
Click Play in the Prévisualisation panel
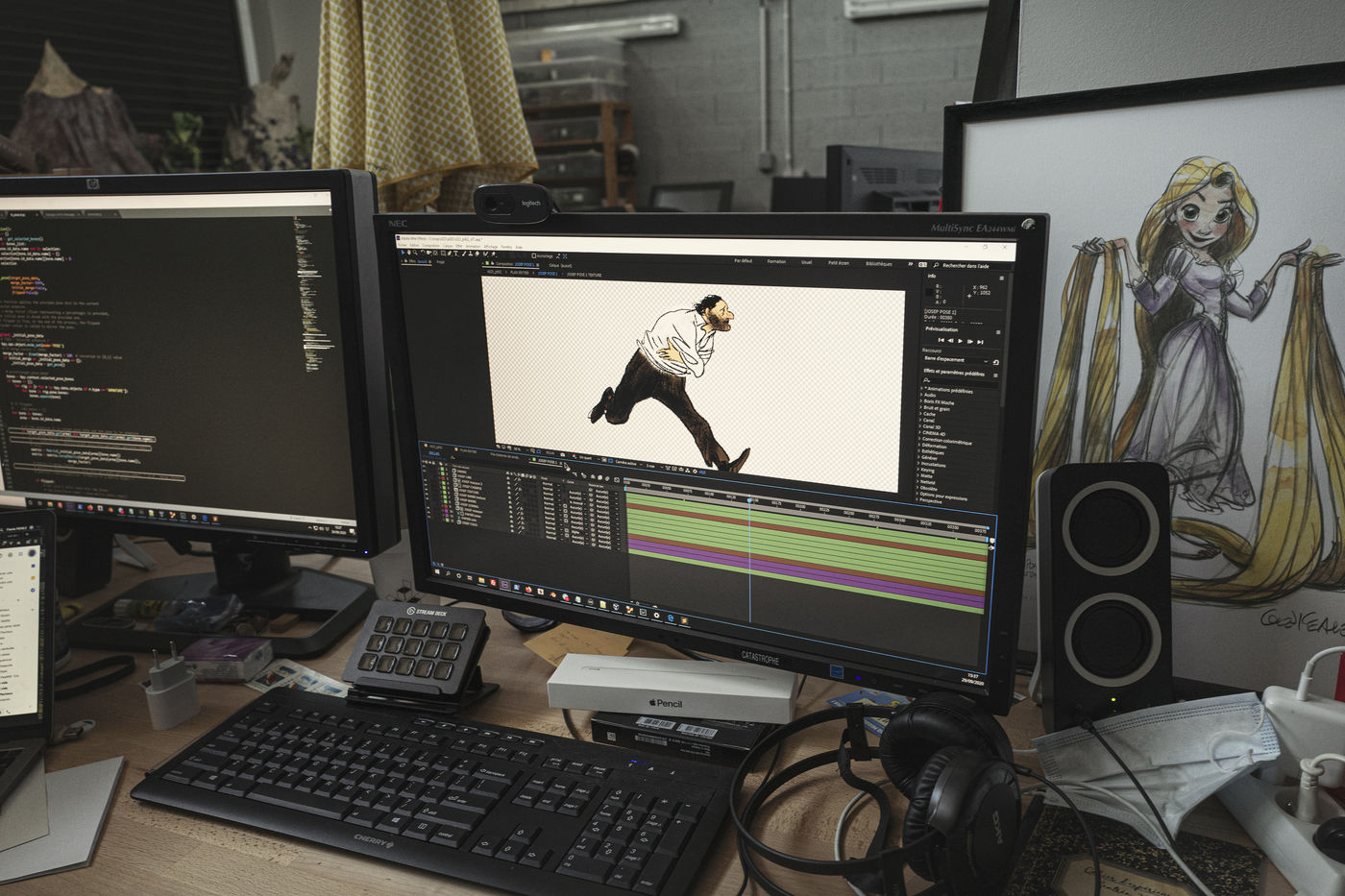click(960, 340)
